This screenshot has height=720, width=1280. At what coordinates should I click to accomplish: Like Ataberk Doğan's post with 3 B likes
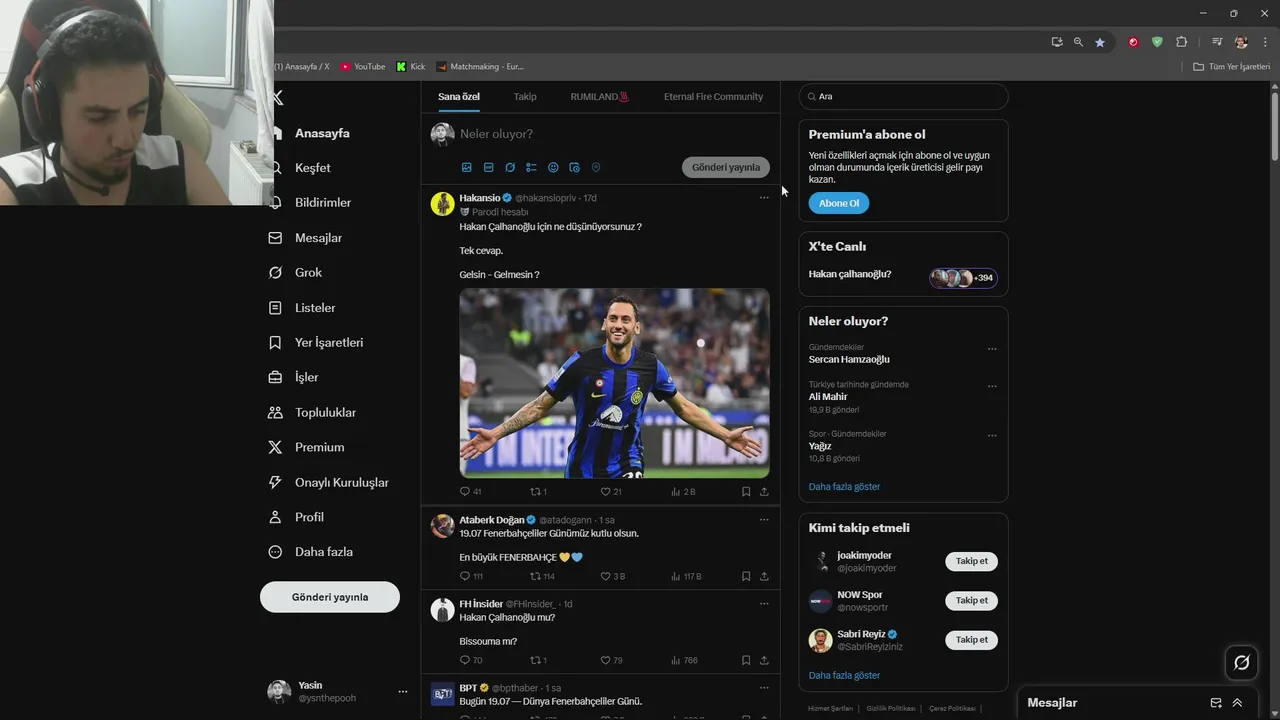tap(613, 576)
